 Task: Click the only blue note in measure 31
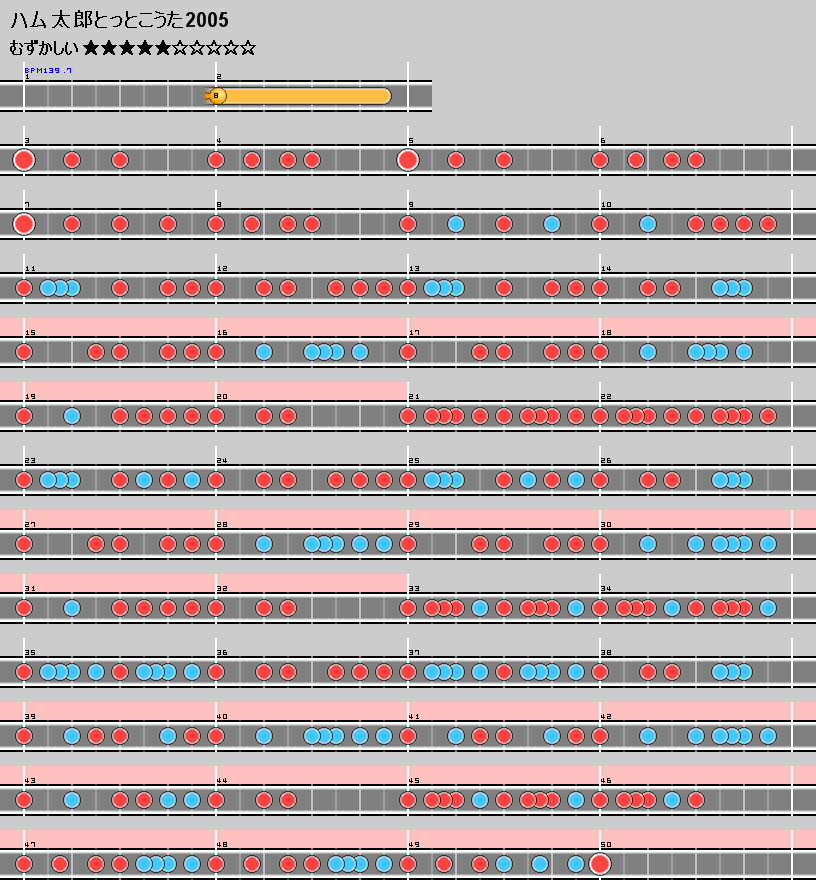pyautogui.click(x=72, y=608)
